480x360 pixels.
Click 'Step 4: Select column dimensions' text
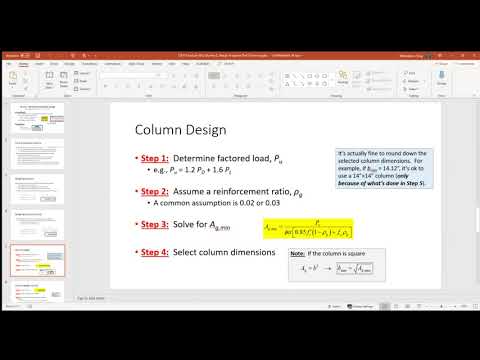pos(208,252)
